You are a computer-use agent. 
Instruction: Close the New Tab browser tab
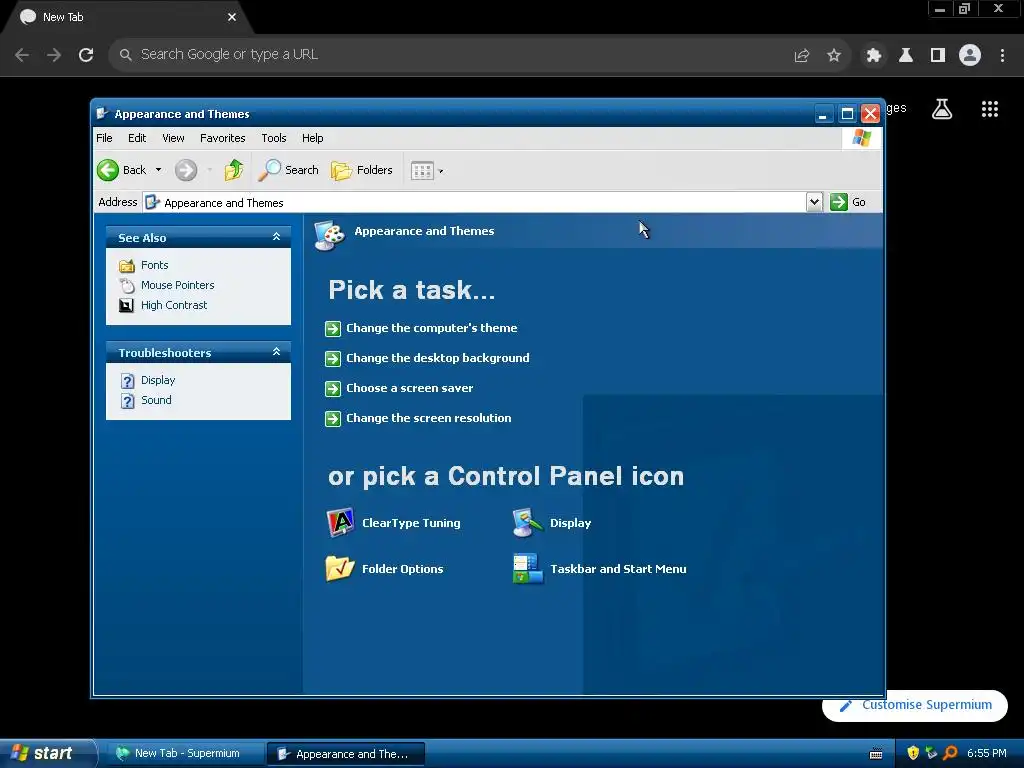point(232,18)
